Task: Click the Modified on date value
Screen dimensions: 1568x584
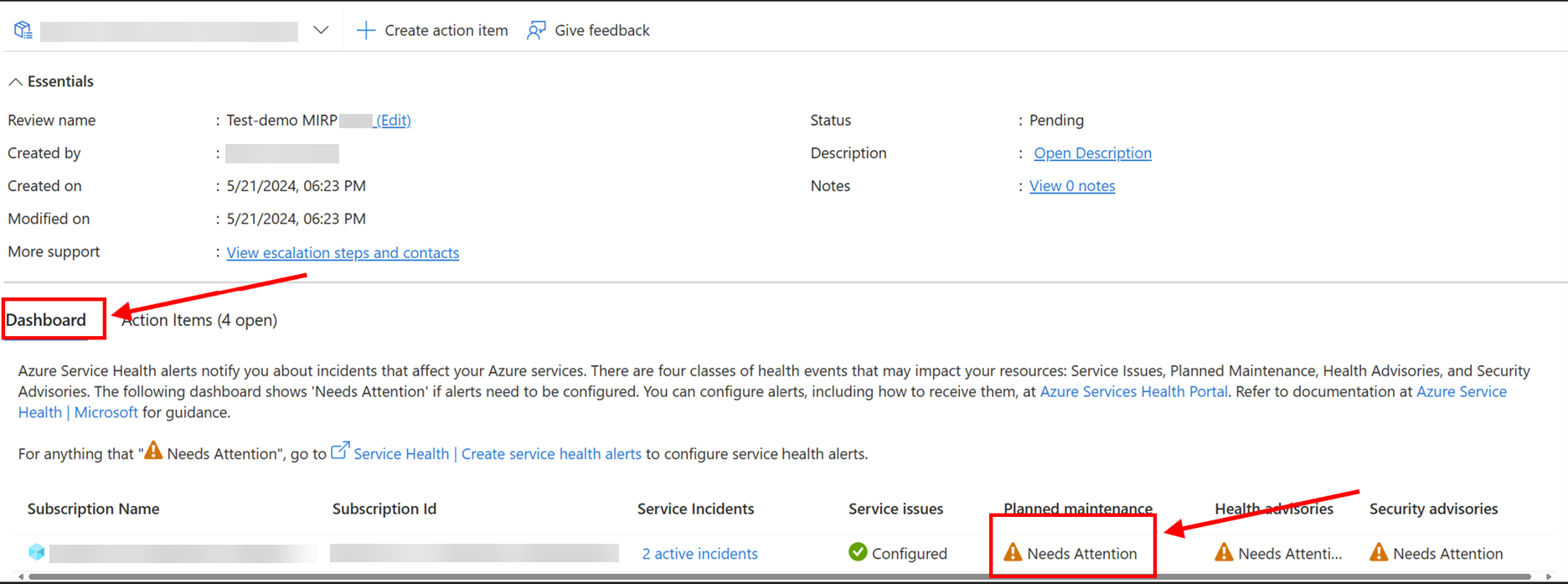Action: pyautogui.click(x=296, y=219)
